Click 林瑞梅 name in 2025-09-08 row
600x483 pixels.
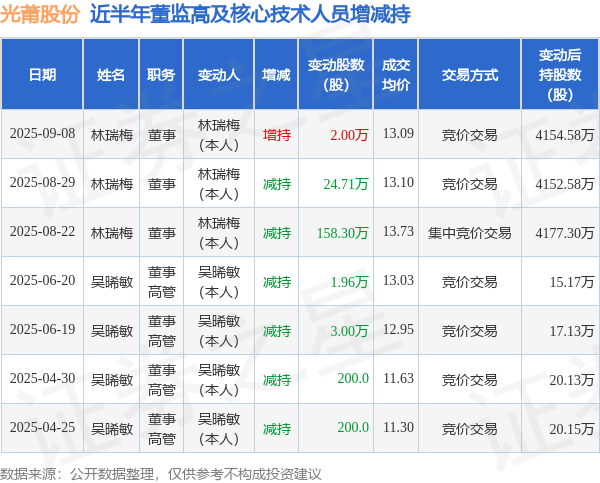112,135
